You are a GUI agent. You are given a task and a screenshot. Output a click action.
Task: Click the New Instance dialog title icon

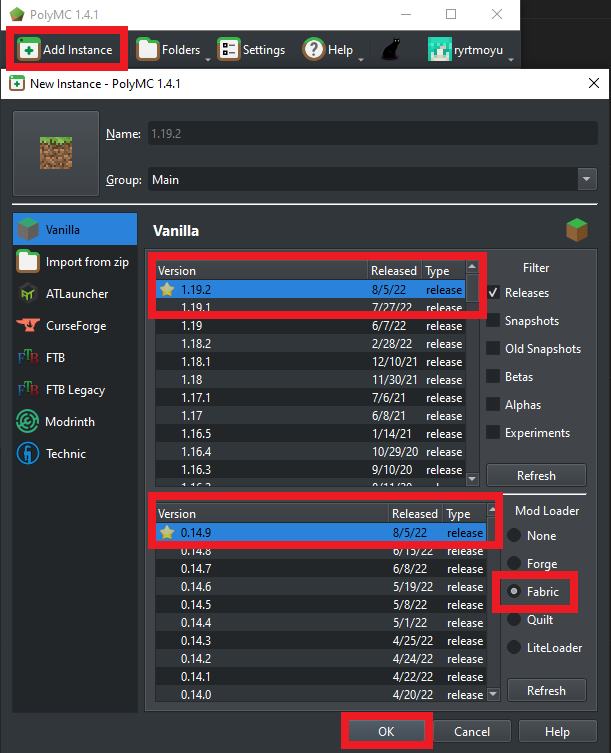[17, 84]
